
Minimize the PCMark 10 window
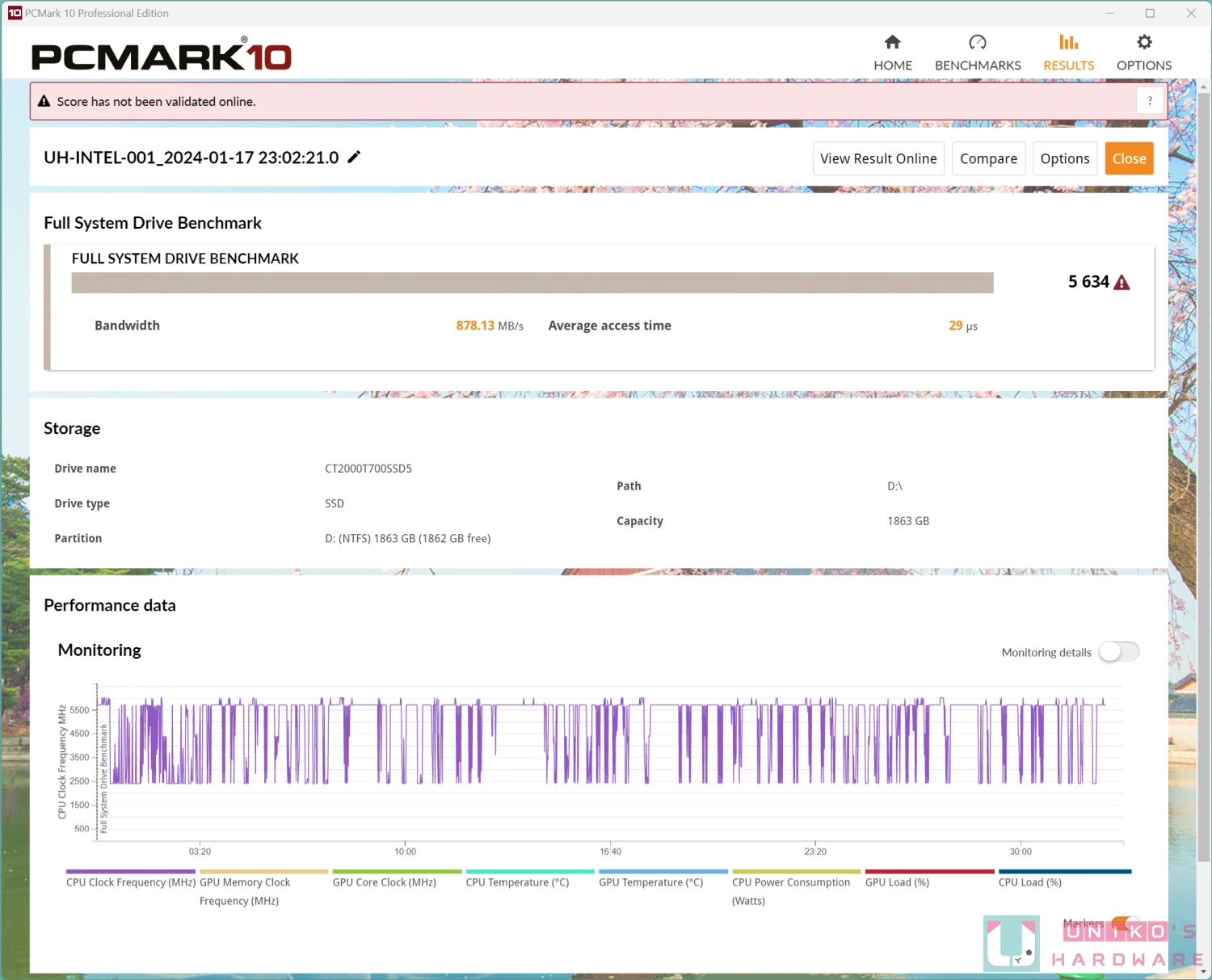click(1109, 13)
